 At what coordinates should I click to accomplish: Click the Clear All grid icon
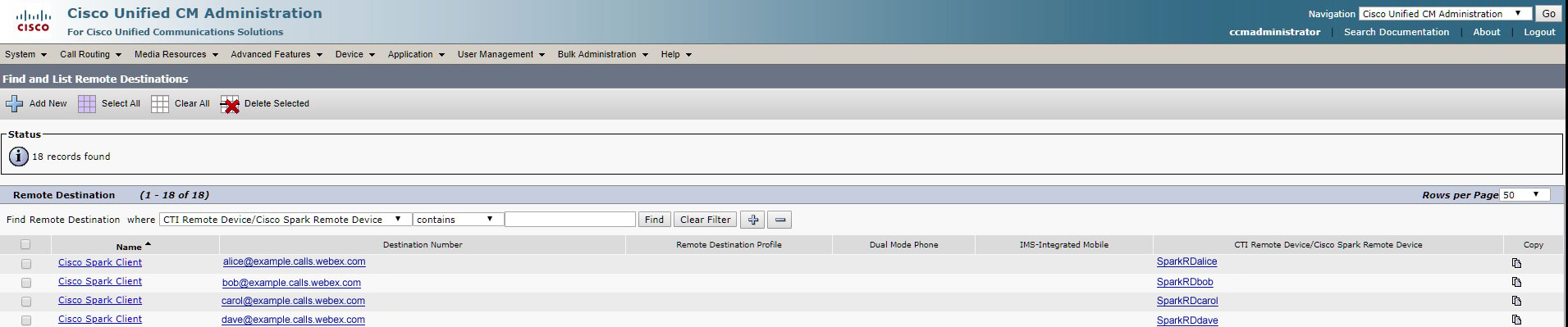click(x=160, y=104)
